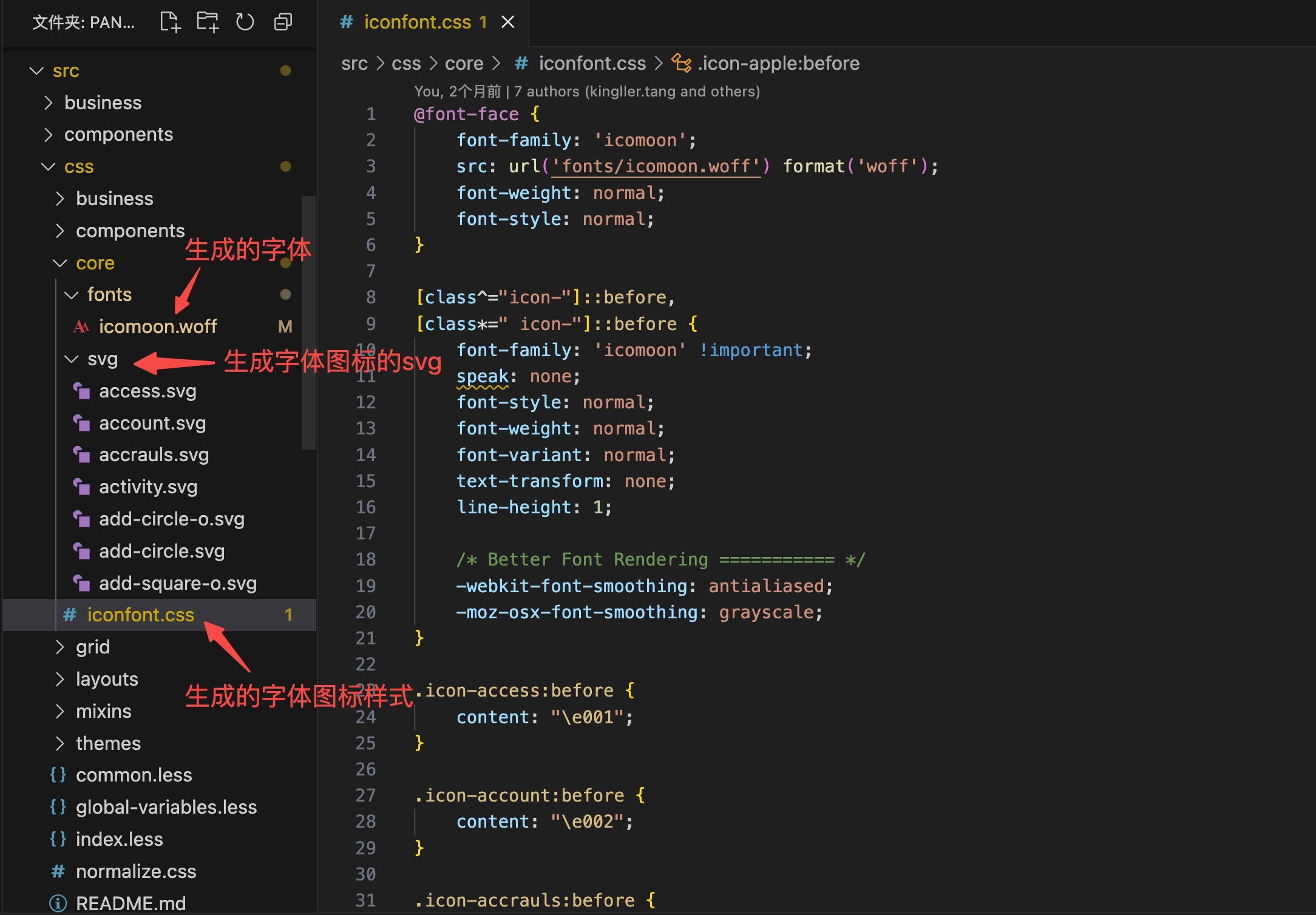Click the .icon-account:before selector
Viewport: 1316px width, 915px height.
pyautogui.click(x=520, y=795)
